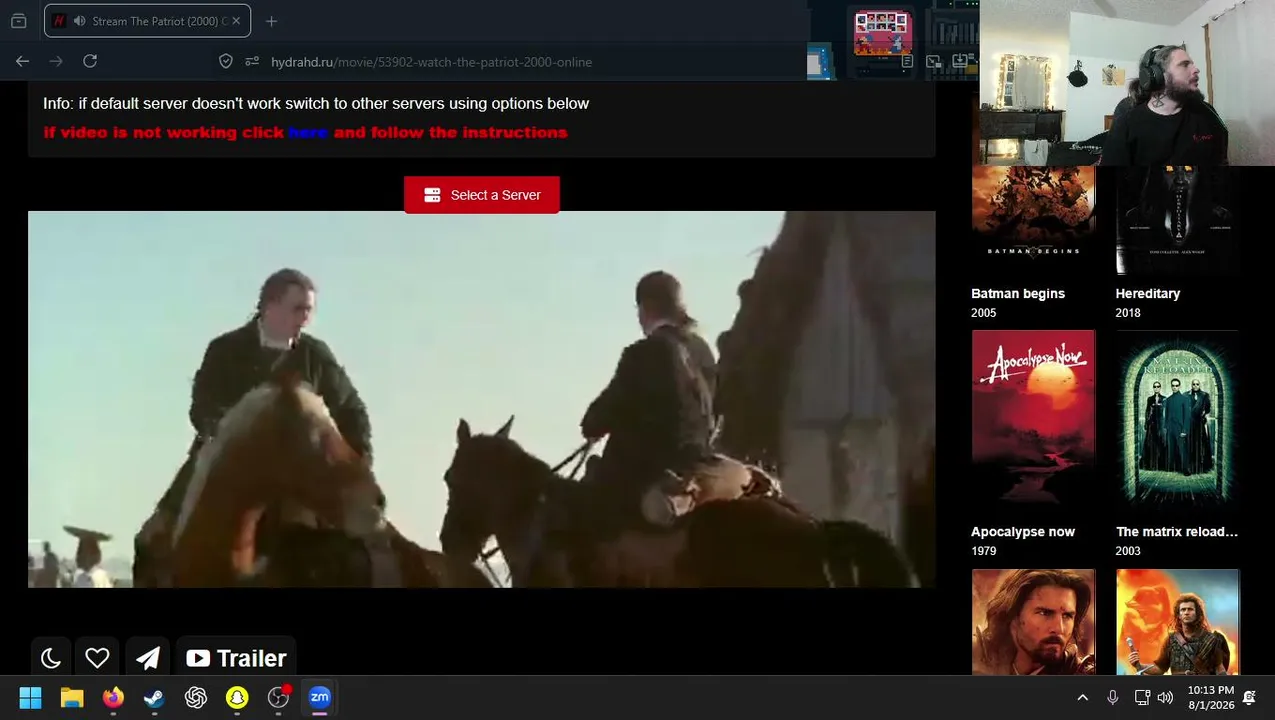Click the microphone tray icon
Viewport: 1275px width, 720px height.
[1113, 698]
